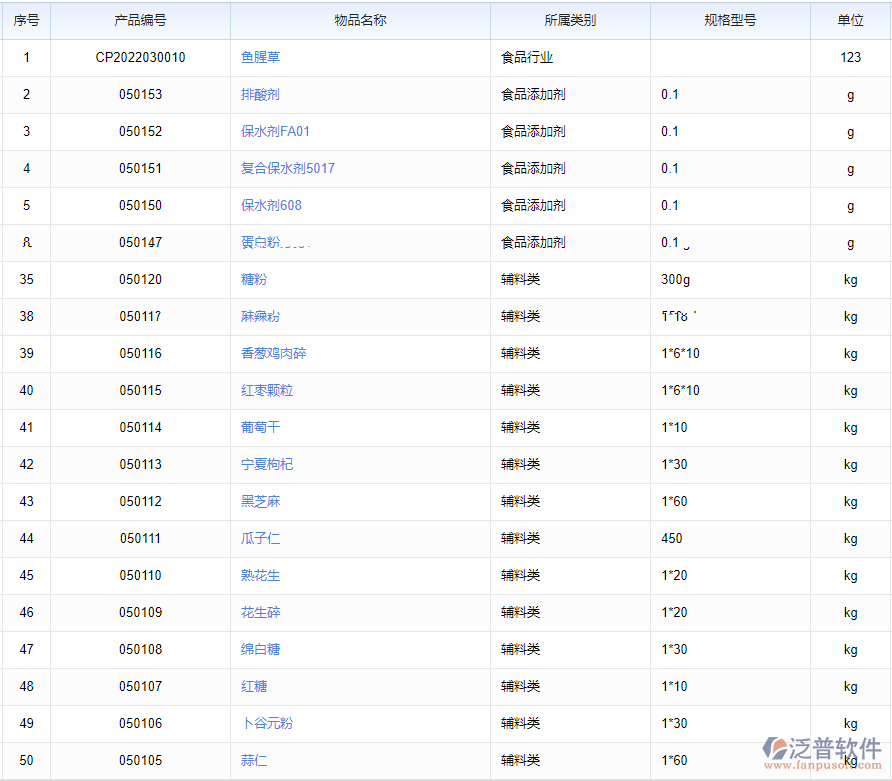Open the 宁夏枸杞 item details
The image size is (892, 781).
pos(265,464)
